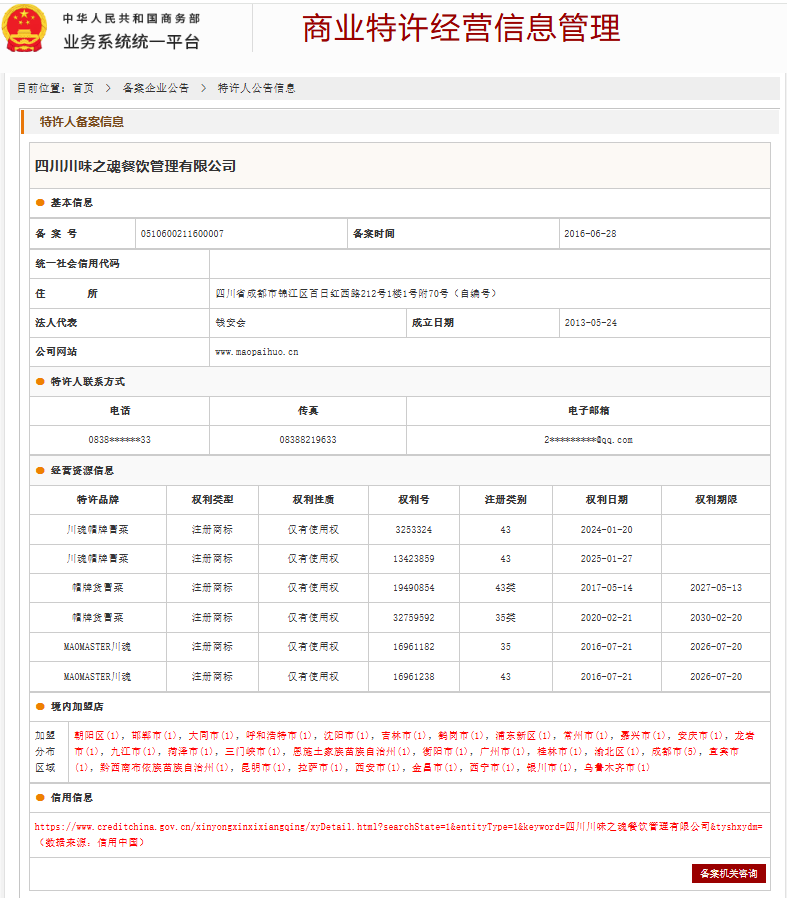Click right number 13423859
This screenshot has height=898, width=787.
414,558
